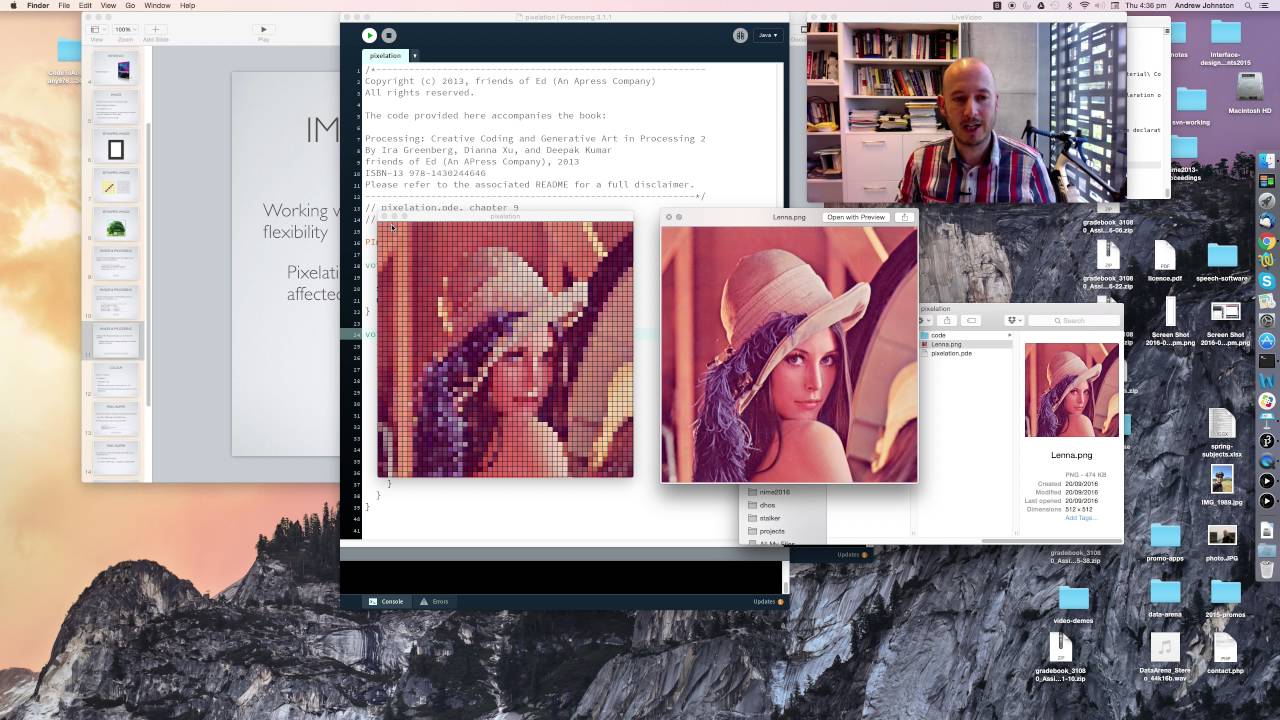Open the Go menu
Viewport: 1280px width, 720px height.
(x=130, y=6)
